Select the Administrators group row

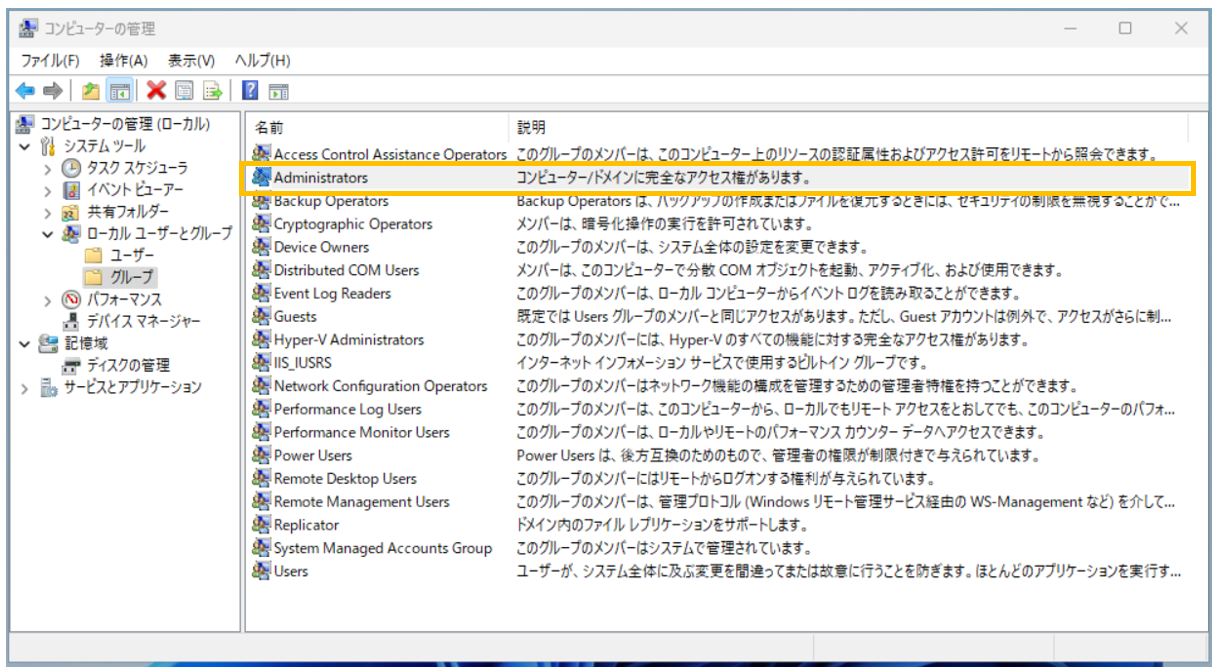click(719, 178)
